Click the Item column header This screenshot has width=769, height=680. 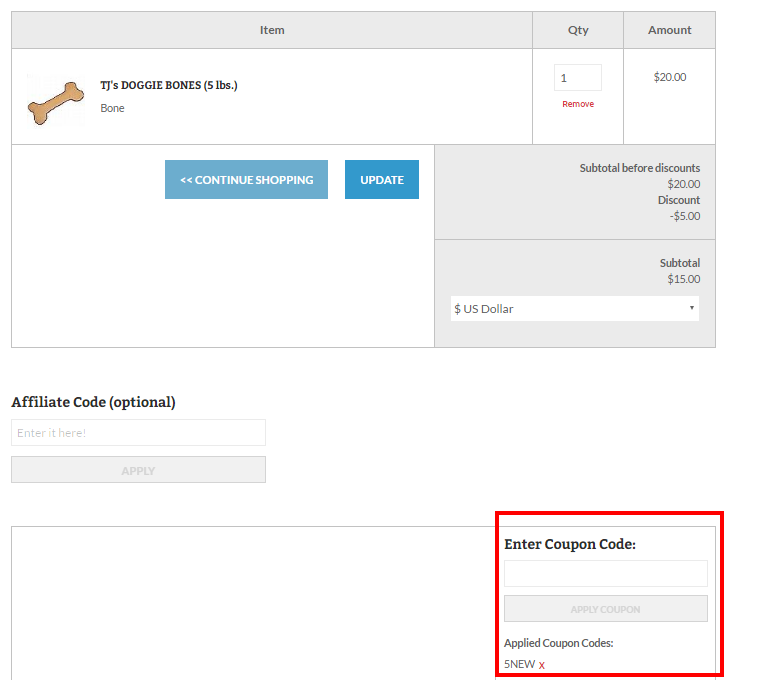click(272, 30)
